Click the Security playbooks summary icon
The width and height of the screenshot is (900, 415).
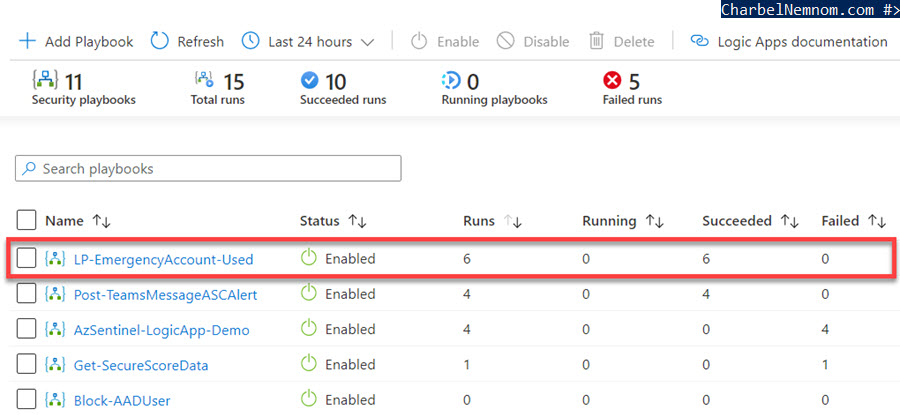pyautogui.click(x=45, y=81)
